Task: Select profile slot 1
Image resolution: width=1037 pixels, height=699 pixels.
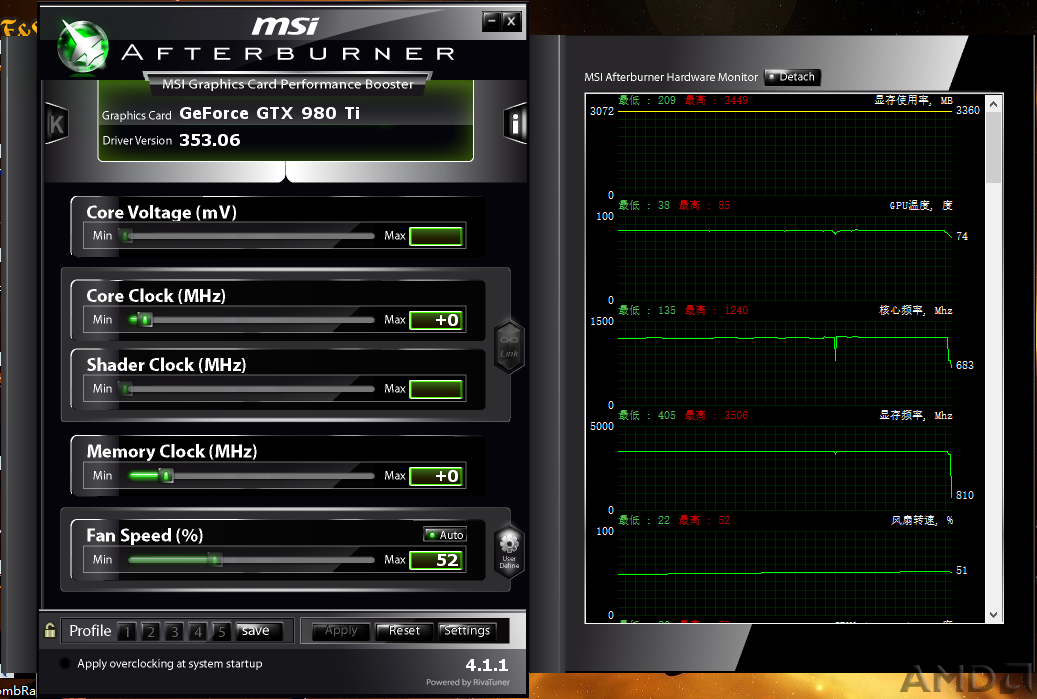Action: tap(127, 632)
